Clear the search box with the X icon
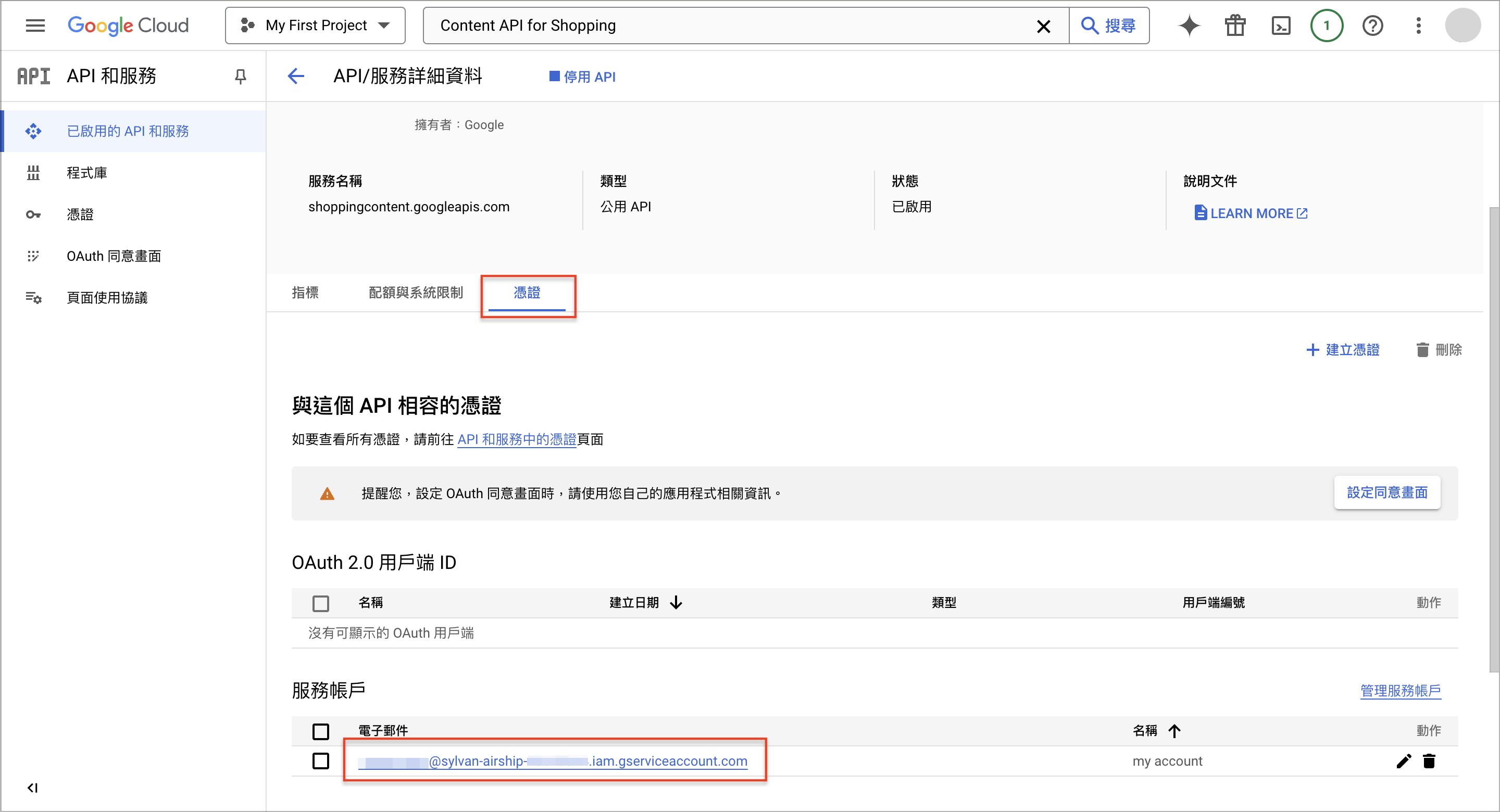The width and height of the screenshot is (1500, 812). [1043, 26]
